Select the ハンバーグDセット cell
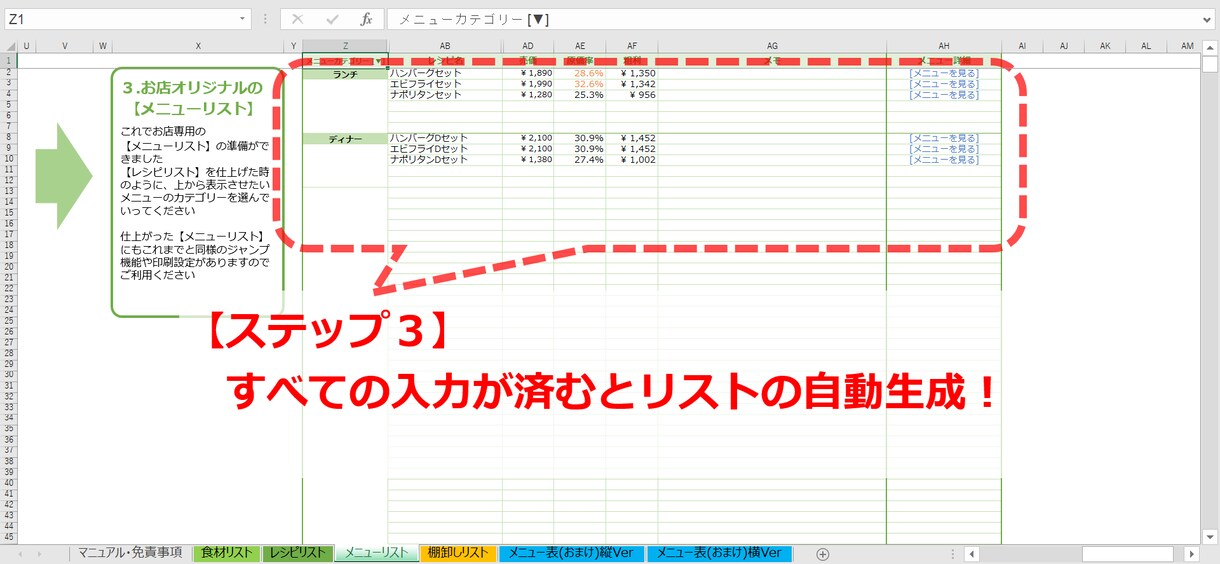This screenshot has height=564, width=1220. (x=445, y=138)
